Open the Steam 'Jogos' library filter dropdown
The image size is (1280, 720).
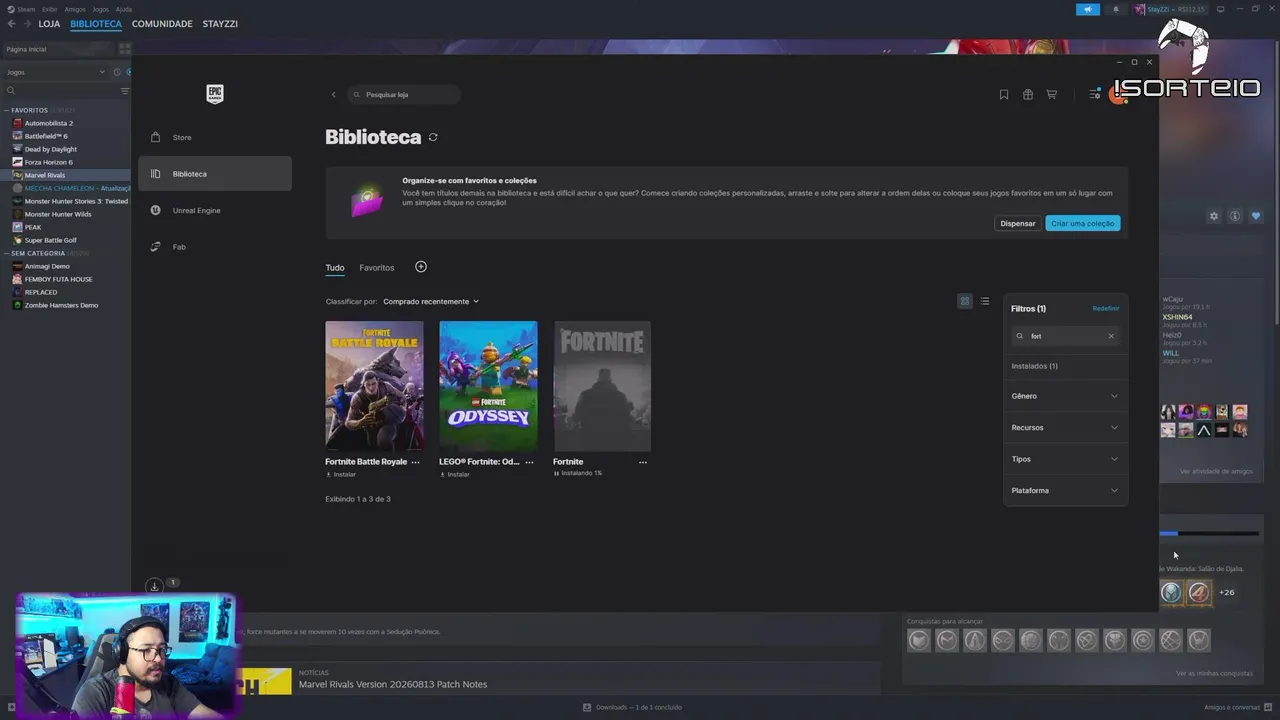[55, 72]
